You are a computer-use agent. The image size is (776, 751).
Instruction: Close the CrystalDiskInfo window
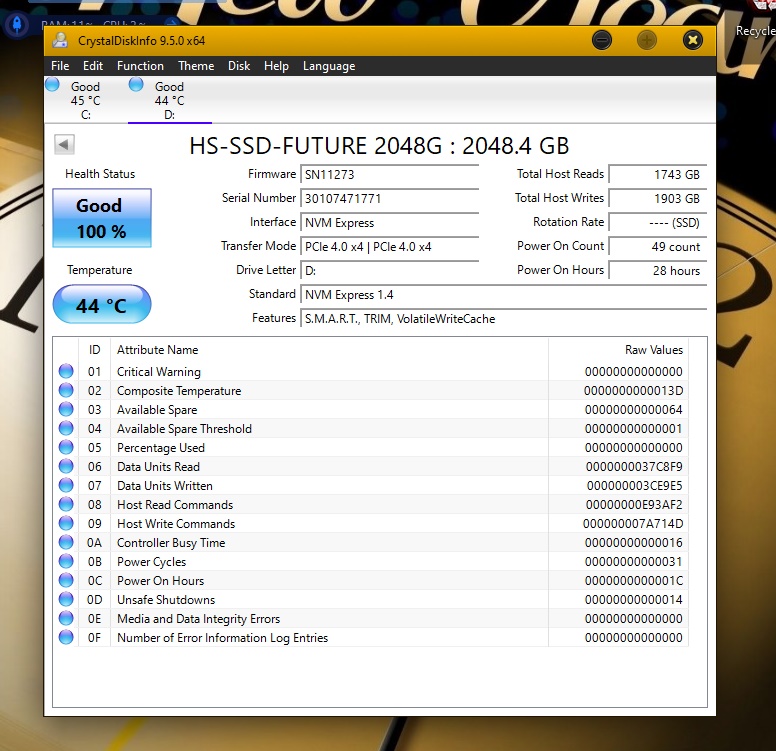(693, 40)
